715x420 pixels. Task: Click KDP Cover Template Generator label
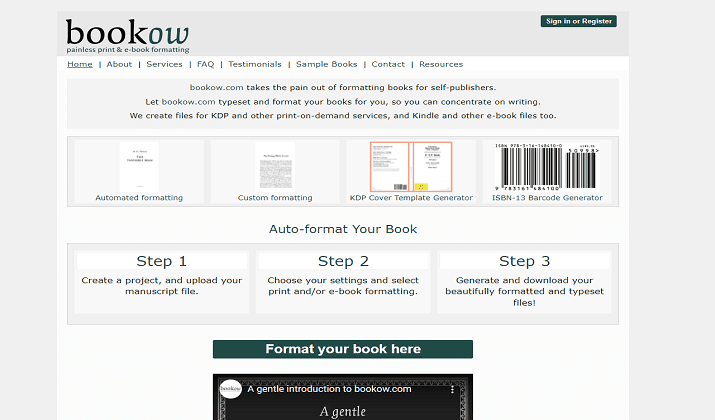tap(411, 197)
